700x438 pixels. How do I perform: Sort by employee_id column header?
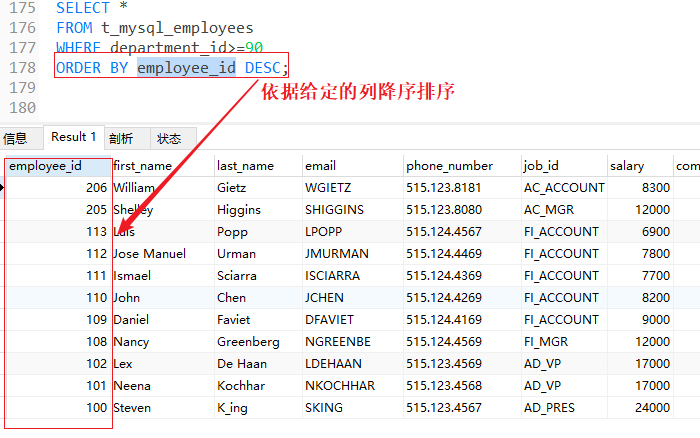[x=58, y=166]
